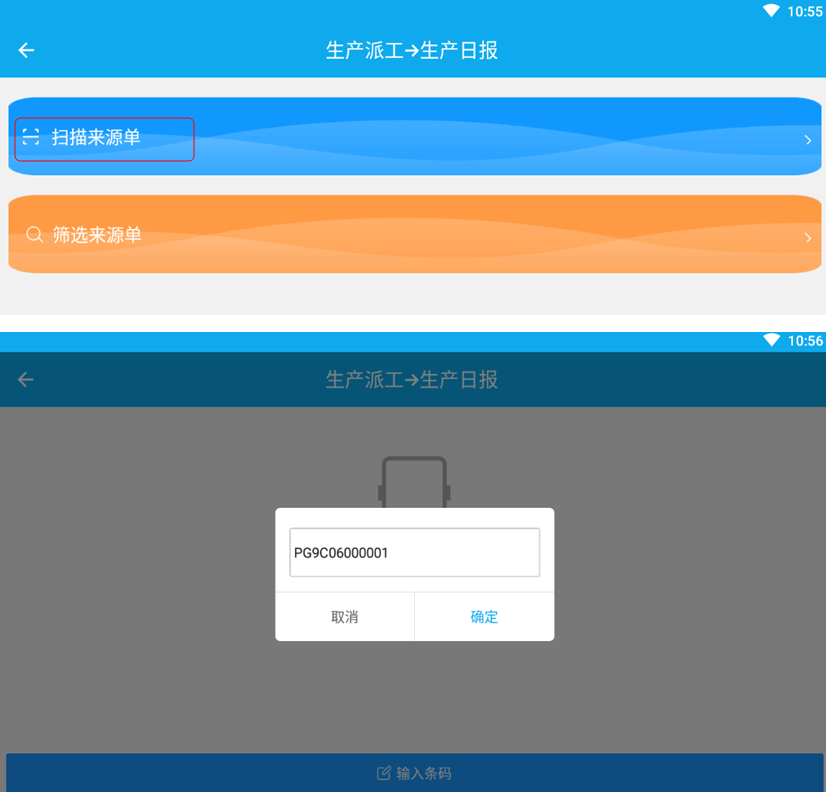This screenshot has width=826, height=792.
Task: Tap the 10:55 clock in status bar
Action: point(804,11)
